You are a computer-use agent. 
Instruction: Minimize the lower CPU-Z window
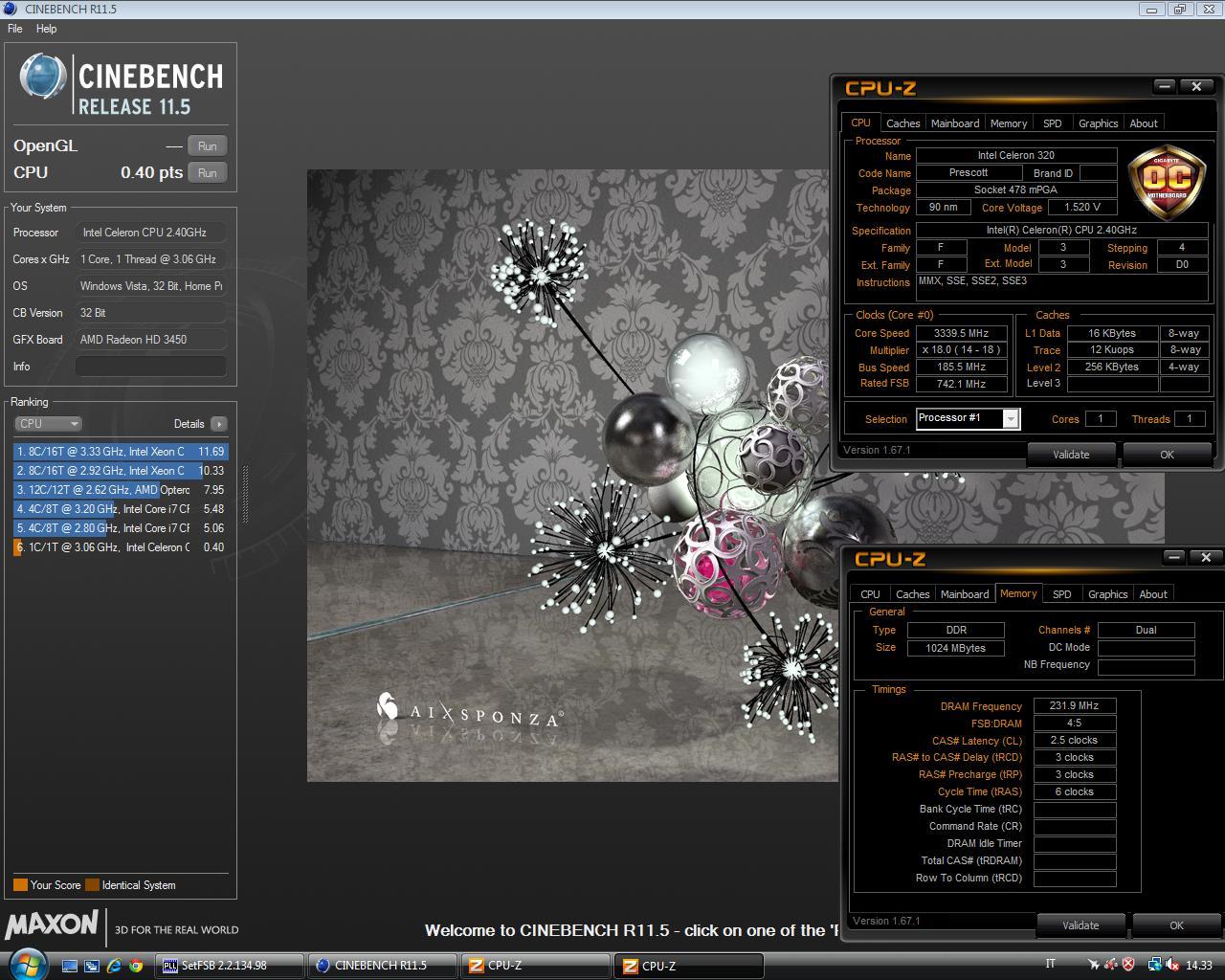pyautogui.click(x=1173, y=557)
